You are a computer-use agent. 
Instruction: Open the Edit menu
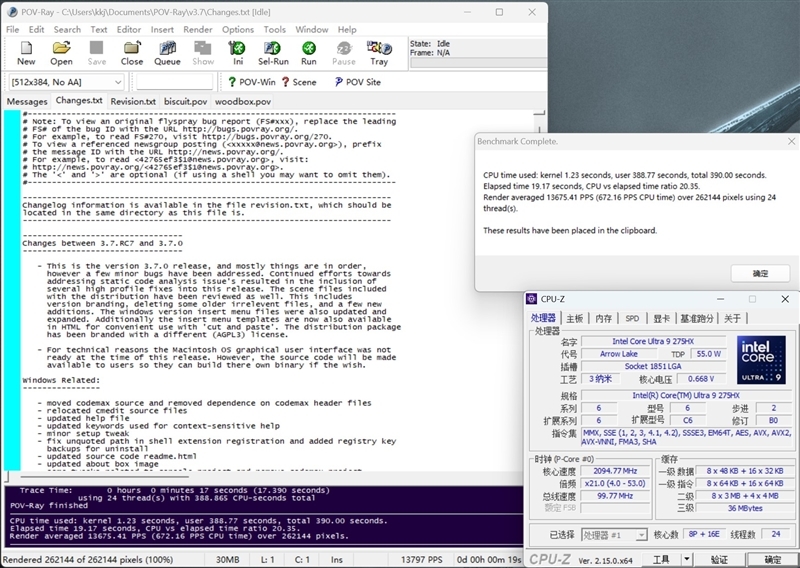click(36, 30)
